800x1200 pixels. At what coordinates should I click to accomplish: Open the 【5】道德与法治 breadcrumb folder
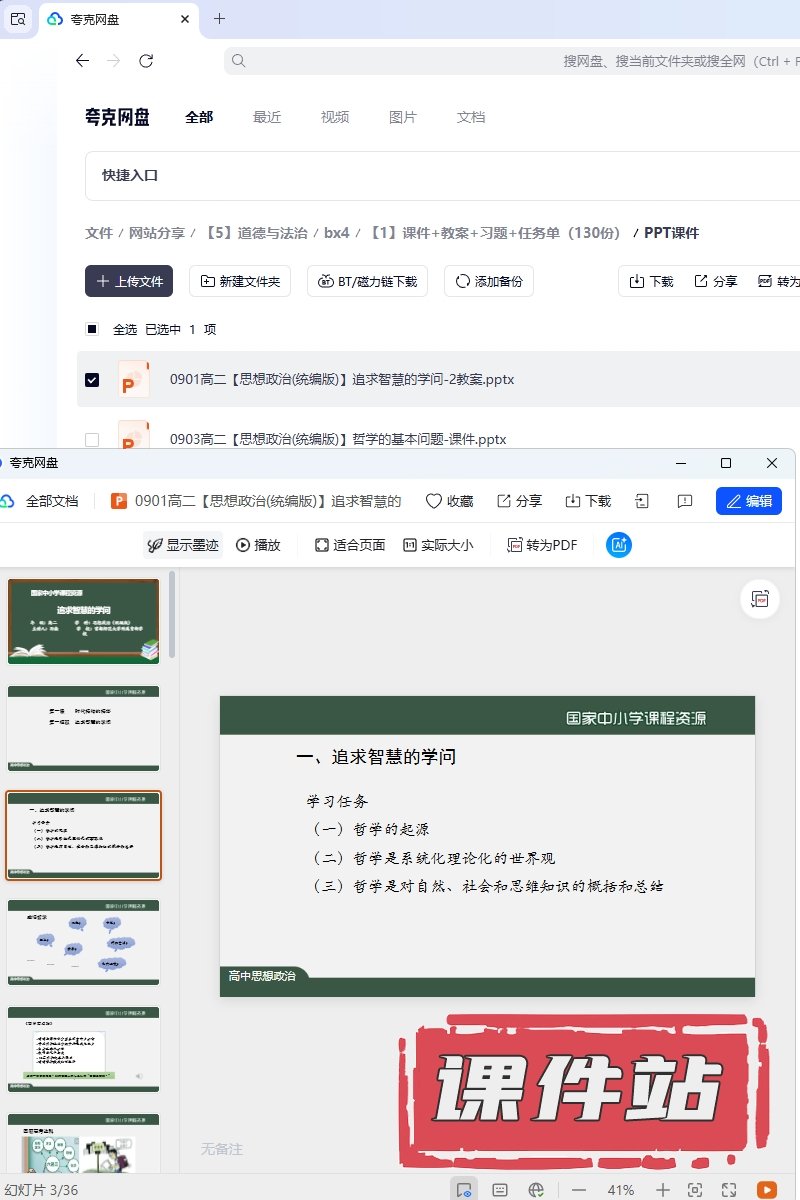point(255,233)
